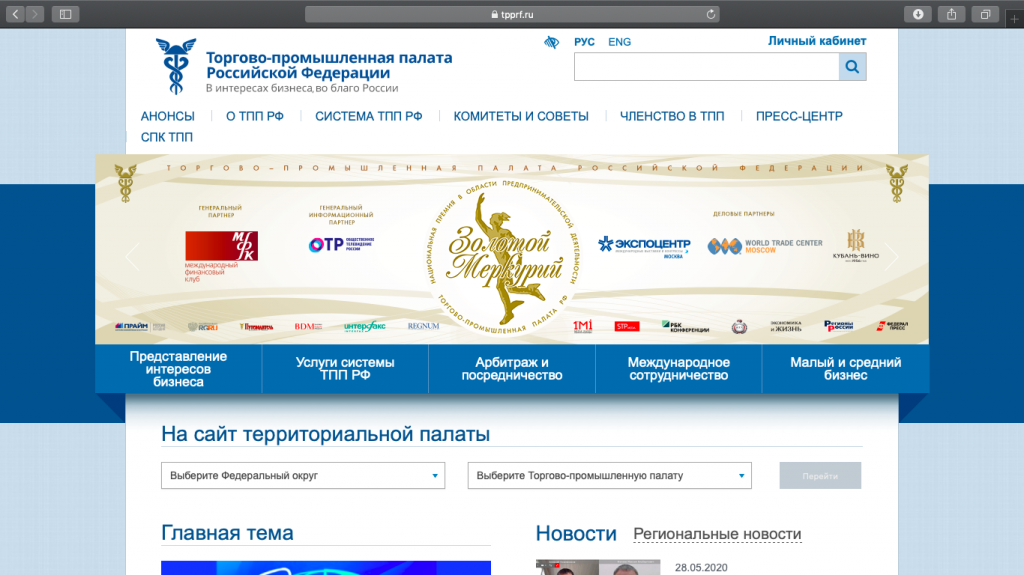The image size is (1024, 575).
Task: Click the Золотой Меркурий award emblem
Action: click(x=503, y=258)
